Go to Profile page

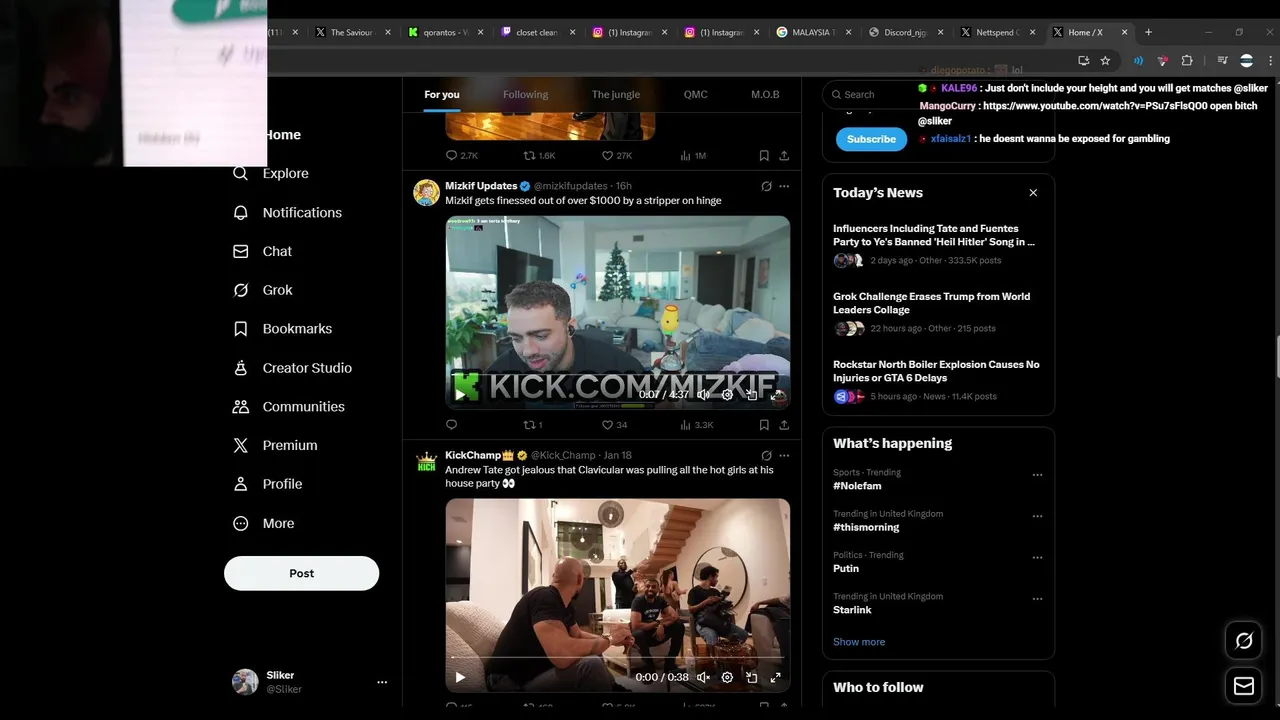point(267,484)
